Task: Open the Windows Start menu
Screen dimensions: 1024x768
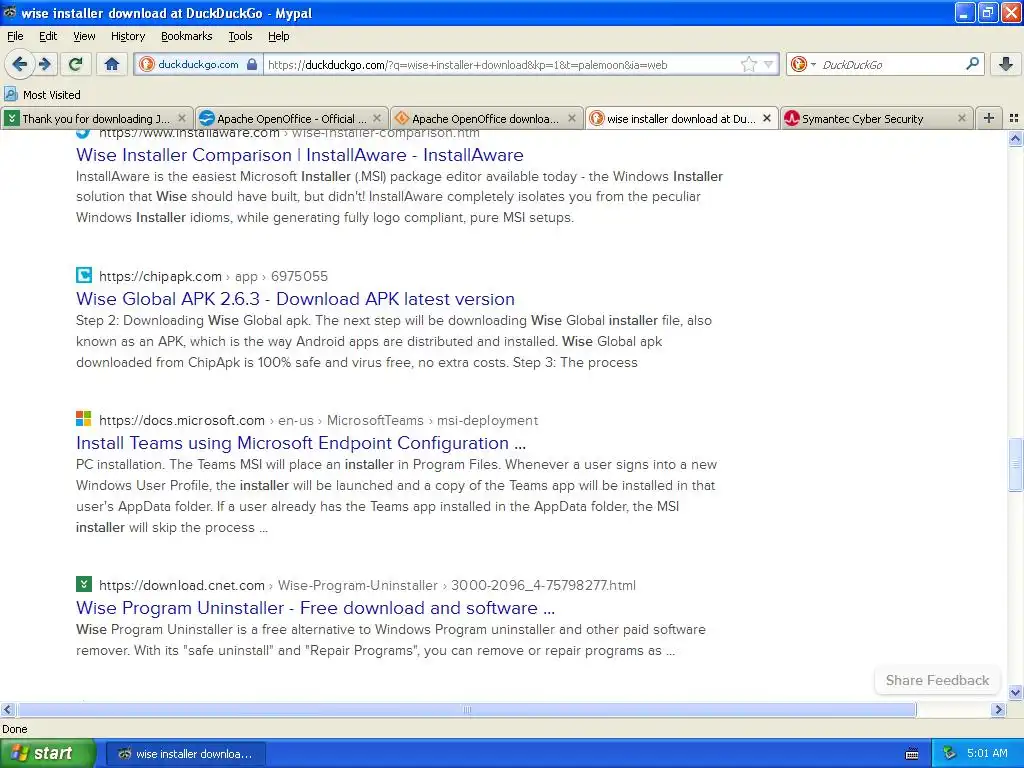Action: point(46,753)
